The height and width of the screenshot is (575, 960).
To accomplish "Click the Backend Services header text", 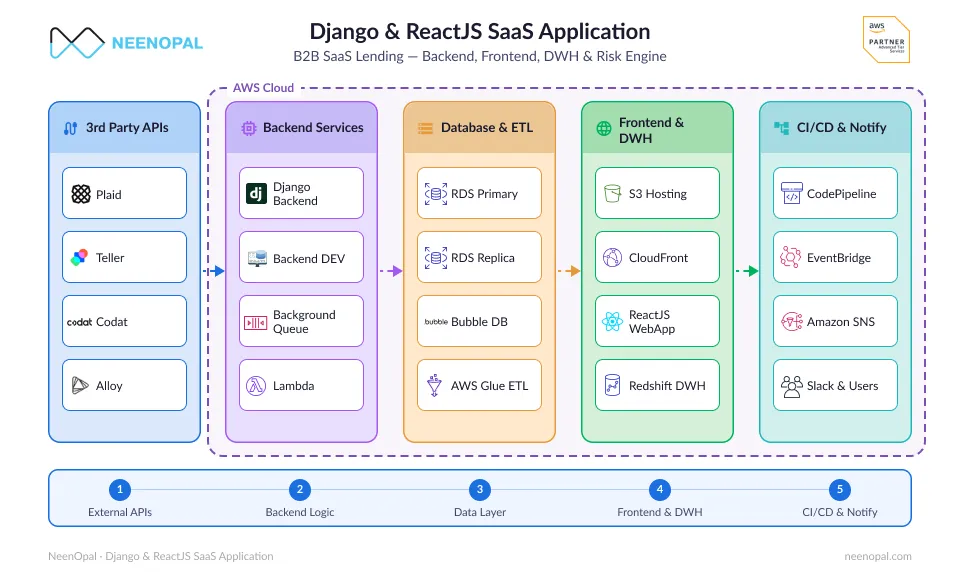I will [x=313, y=127].
